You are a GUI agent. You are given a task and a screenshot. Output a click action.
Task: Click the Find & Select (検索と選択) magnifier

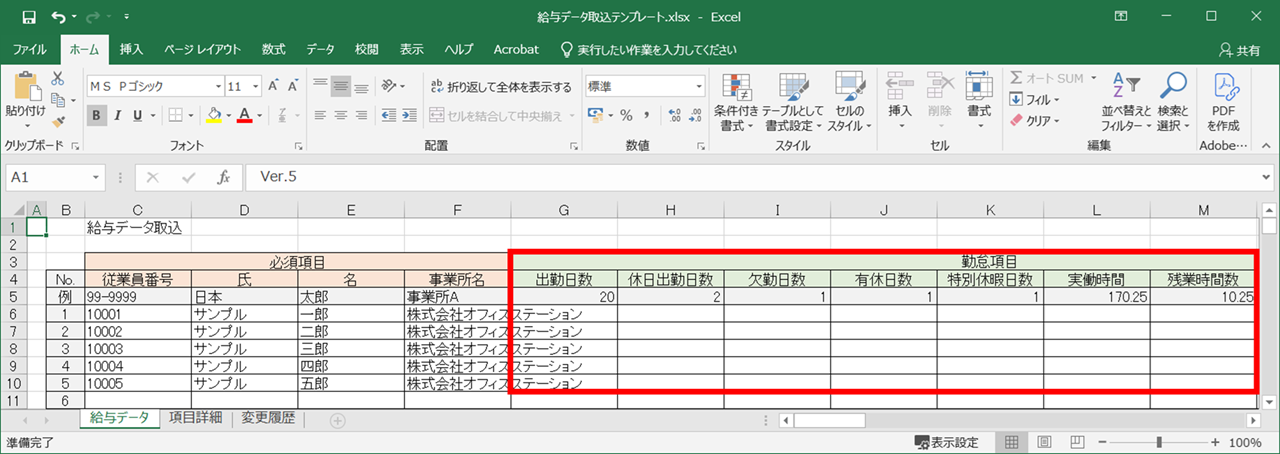pos(1172,102)
